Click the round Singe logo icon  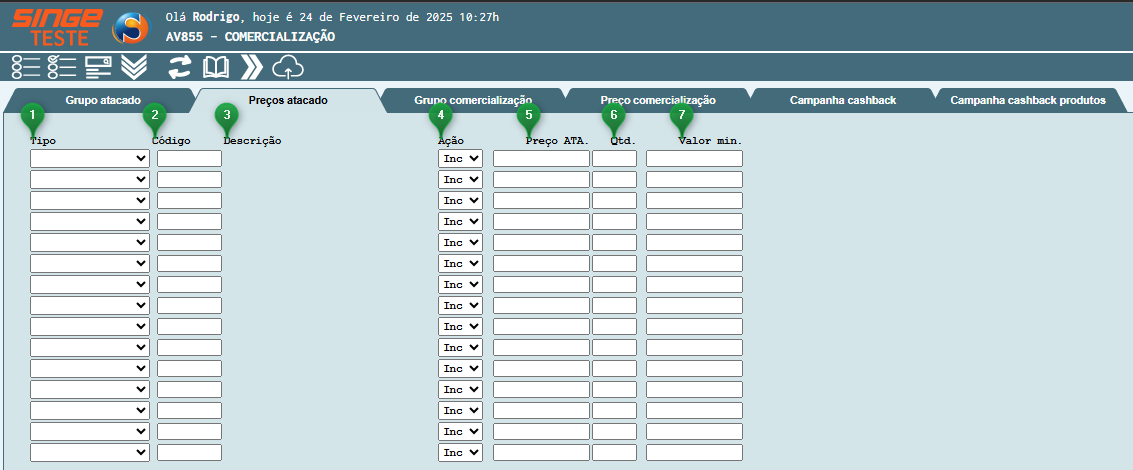[130, 28]
